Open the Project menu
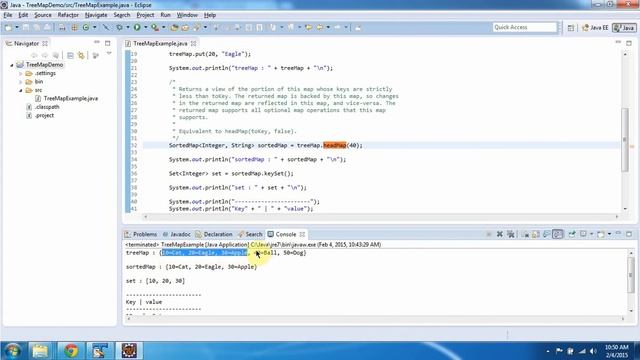This screenshot has width=640, height=360. coord(145,15)
